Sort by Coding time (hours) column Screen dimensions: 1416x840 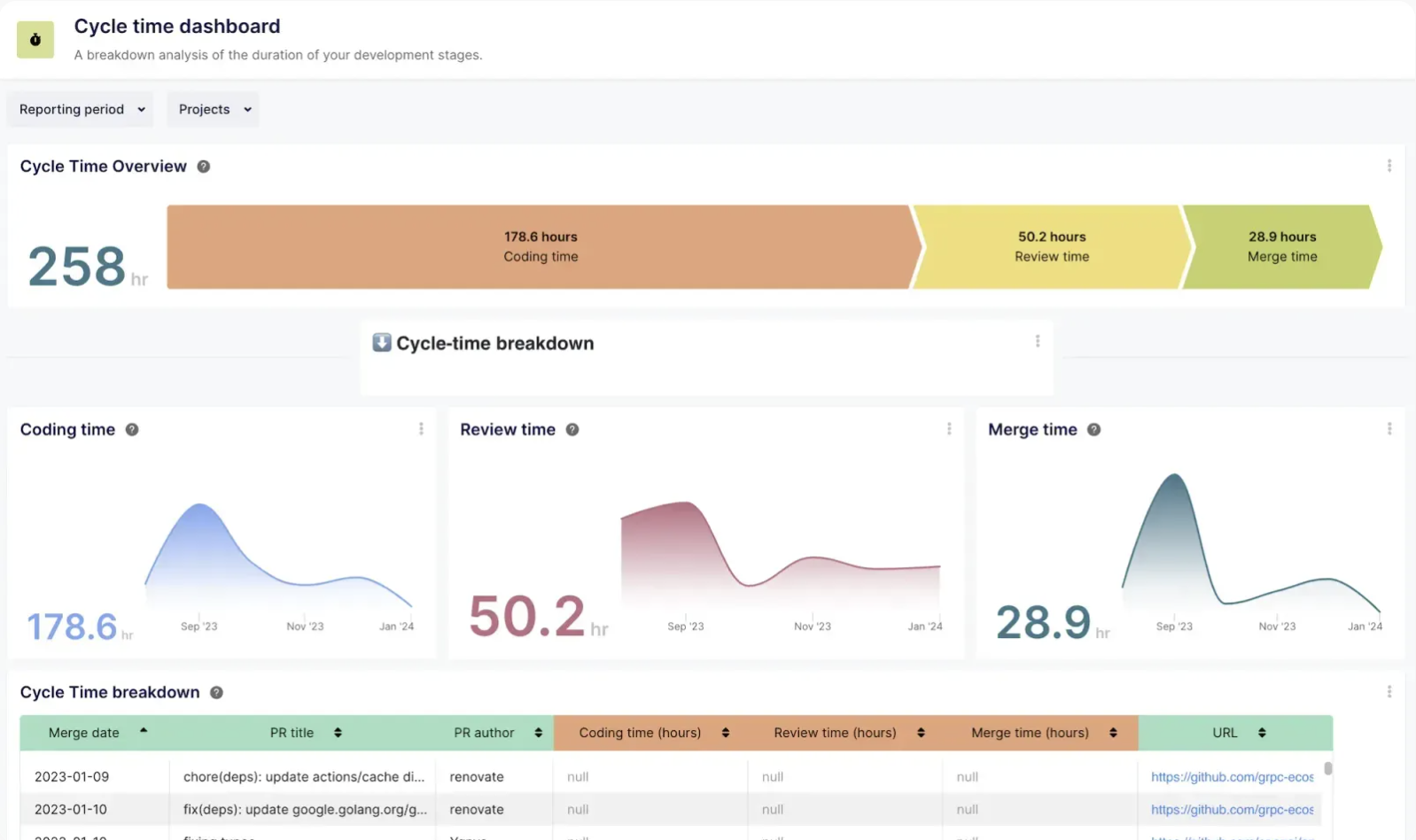pos(726,733)
